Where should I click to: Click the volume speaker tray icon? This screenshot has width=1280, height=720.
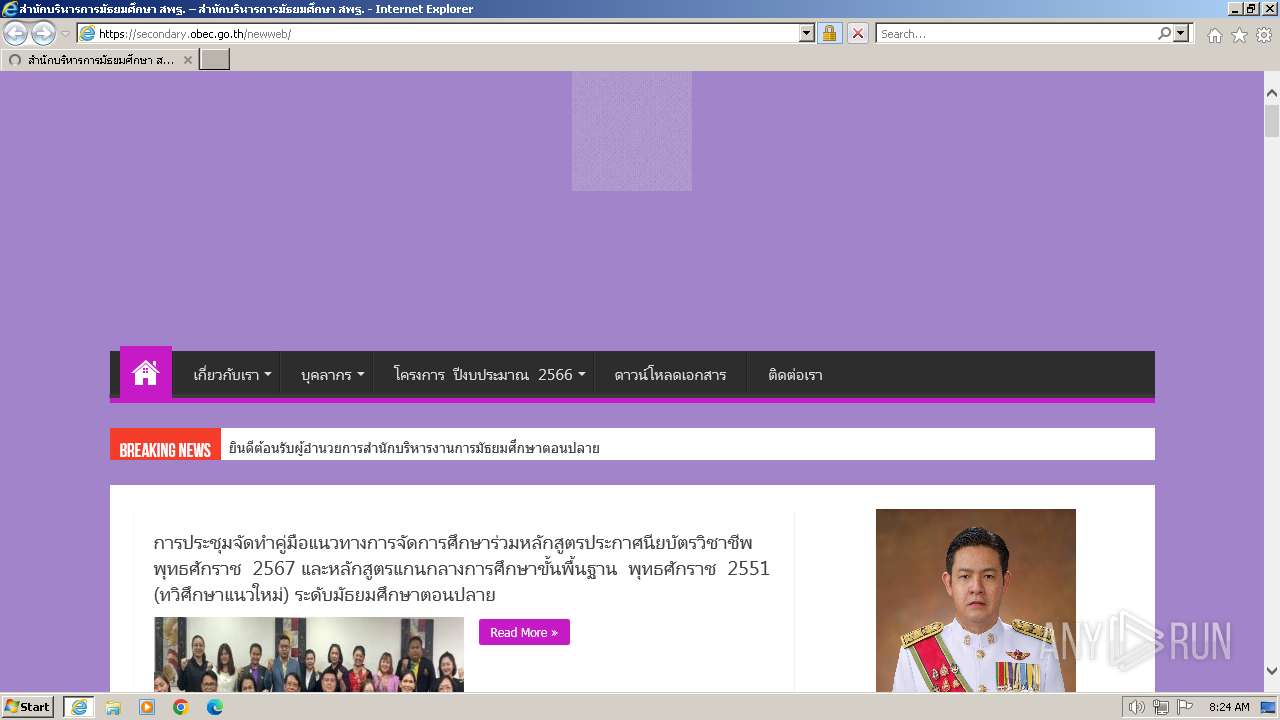coord(1136,707)
